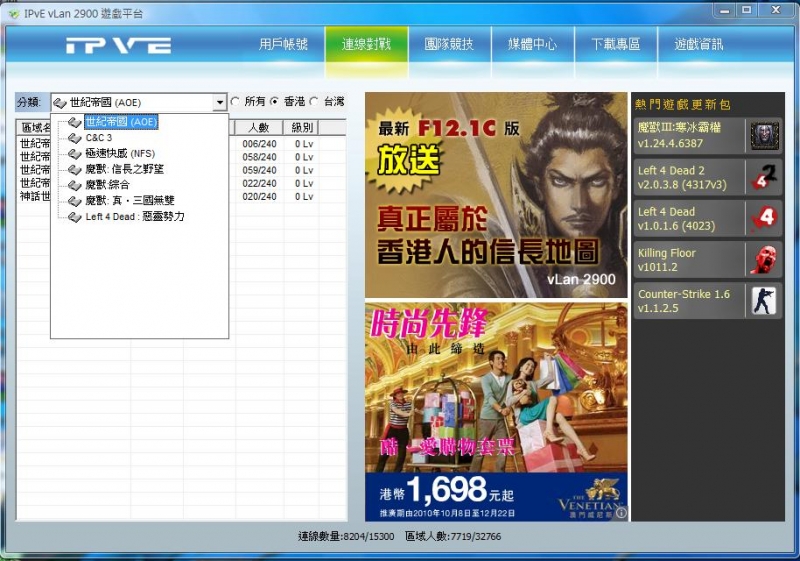The image size is (800, 561).
Task: Open the Killing Floor v1011.2 update
Action: pyautogui.click(x=708, y=260)
